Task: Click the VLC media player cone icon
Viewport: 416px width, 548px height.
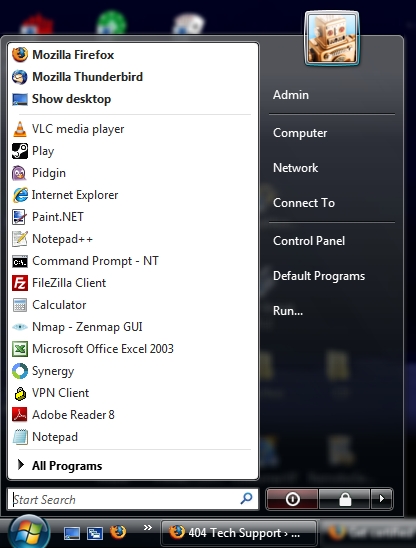Action: tap(20, 129)
